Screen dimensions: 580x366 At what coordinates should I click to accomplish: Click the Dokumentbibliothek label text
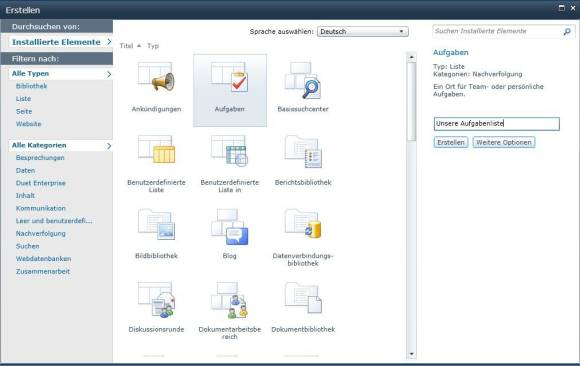pos(303,329)
